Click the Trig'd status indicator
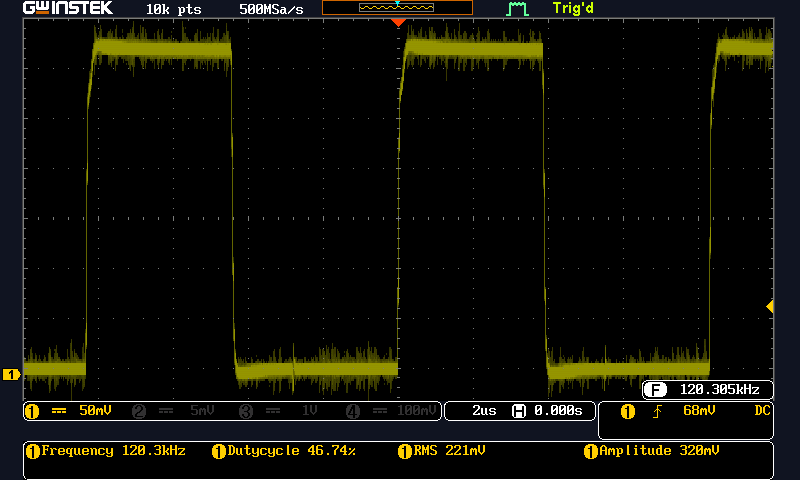The image size is (800, 480). click(573, 8)
